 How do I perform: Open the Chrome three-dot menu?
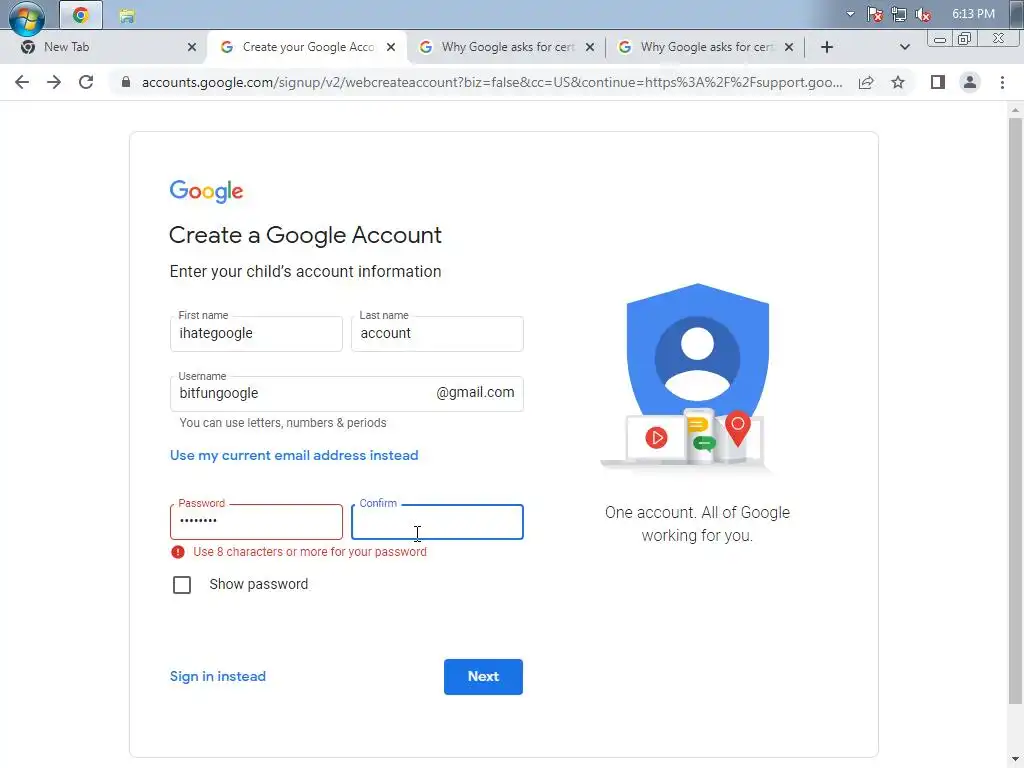[1002, 82]
